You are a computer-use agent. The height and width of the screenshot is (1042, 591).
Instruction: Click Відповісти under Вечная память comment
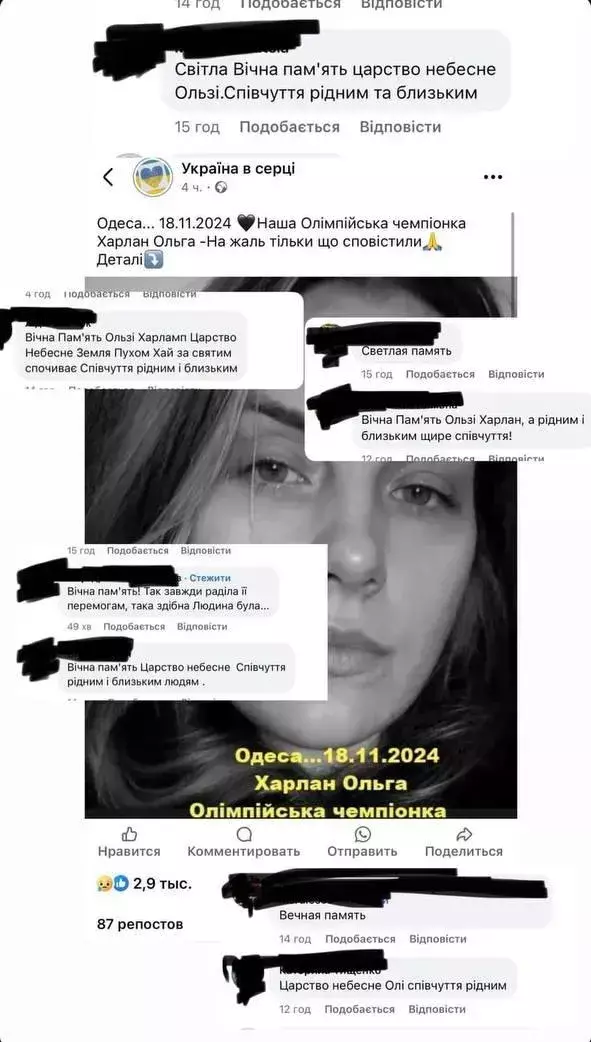point(437,939)
